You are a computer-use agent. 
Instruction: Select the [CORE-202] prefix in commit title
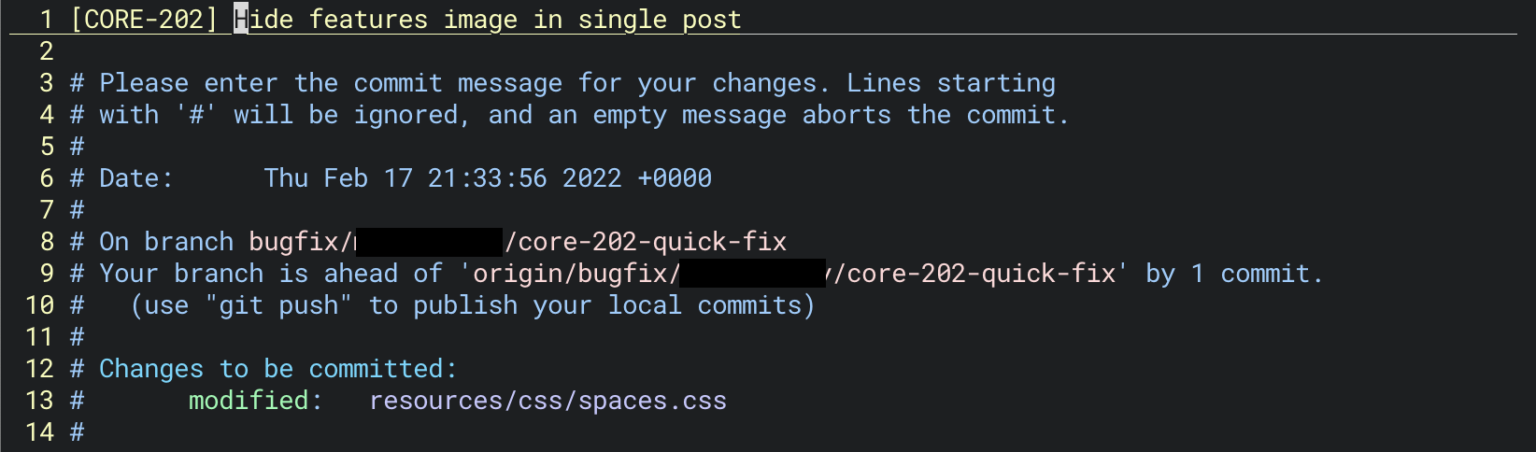144,19
